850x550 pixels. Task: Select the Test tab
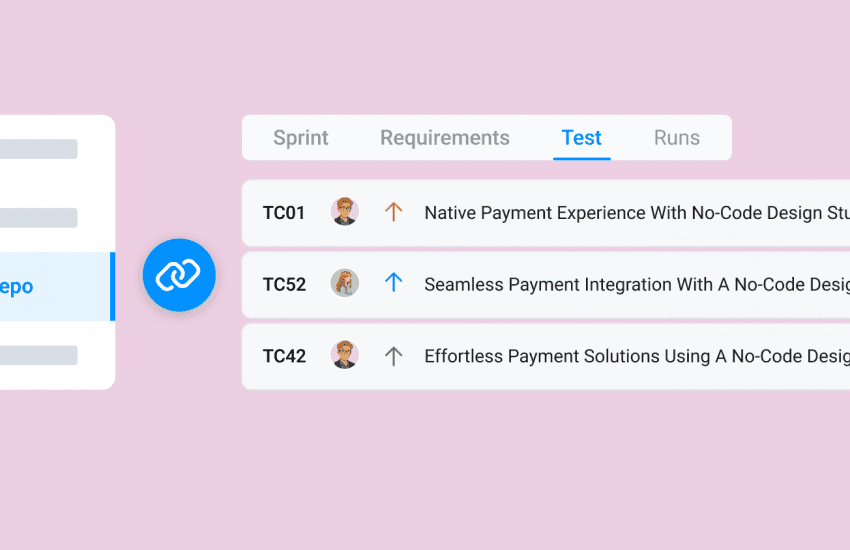(x=581, y=138)
